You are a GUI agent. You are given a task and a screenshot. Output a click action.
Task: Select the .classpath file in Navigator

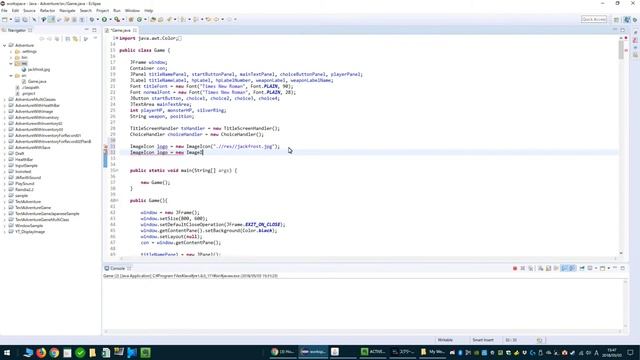point(31,87)
